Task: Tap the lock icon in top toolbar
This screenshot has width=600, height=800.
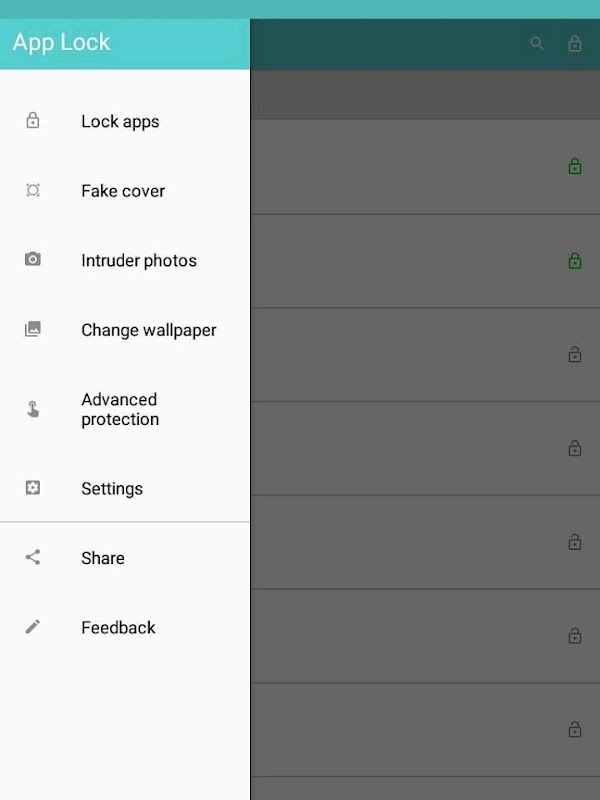Action: click(574, 44)
